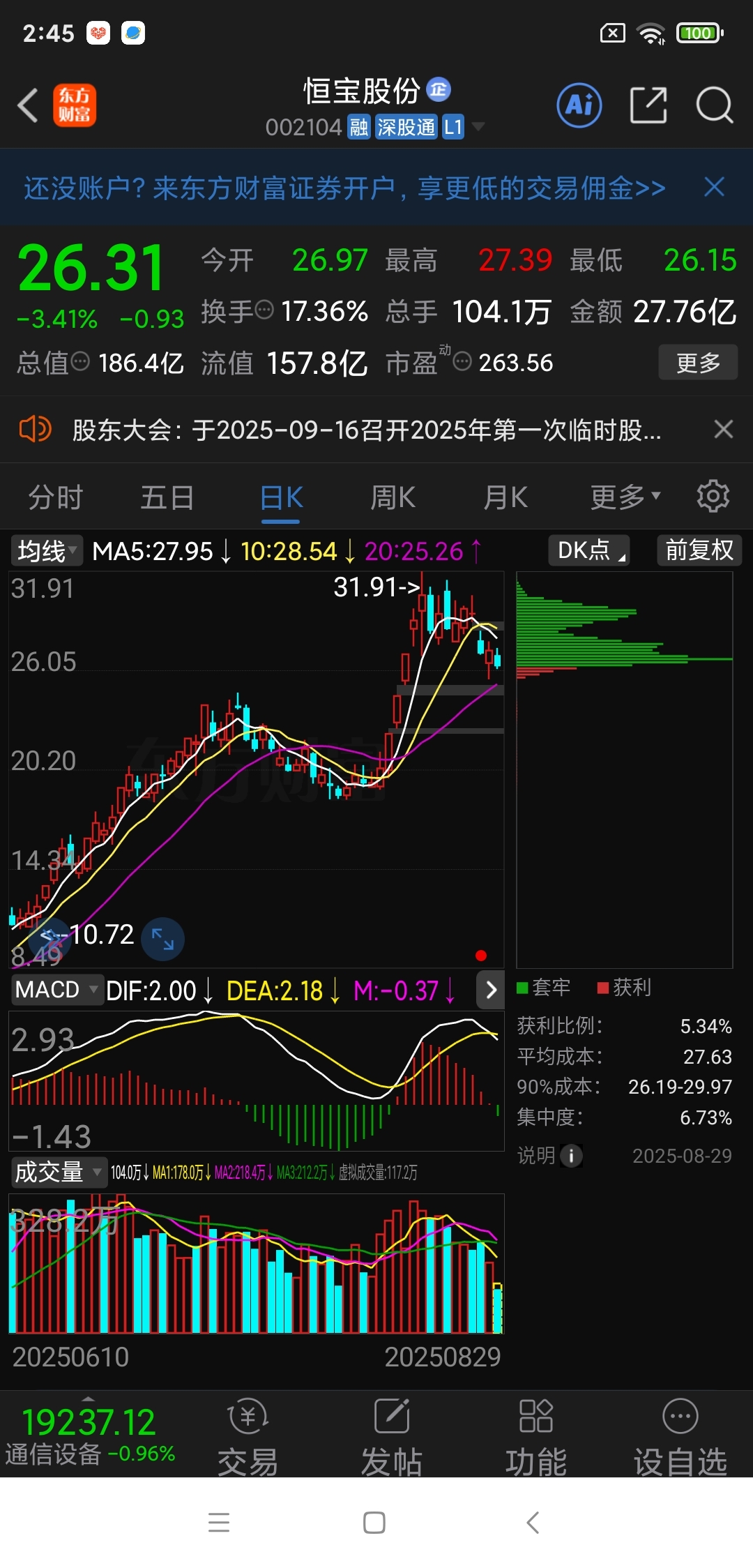This screenshot has width=753, height=1568.
Task: Expand stock title dropdown arrow
Action: tap(478, 126)
